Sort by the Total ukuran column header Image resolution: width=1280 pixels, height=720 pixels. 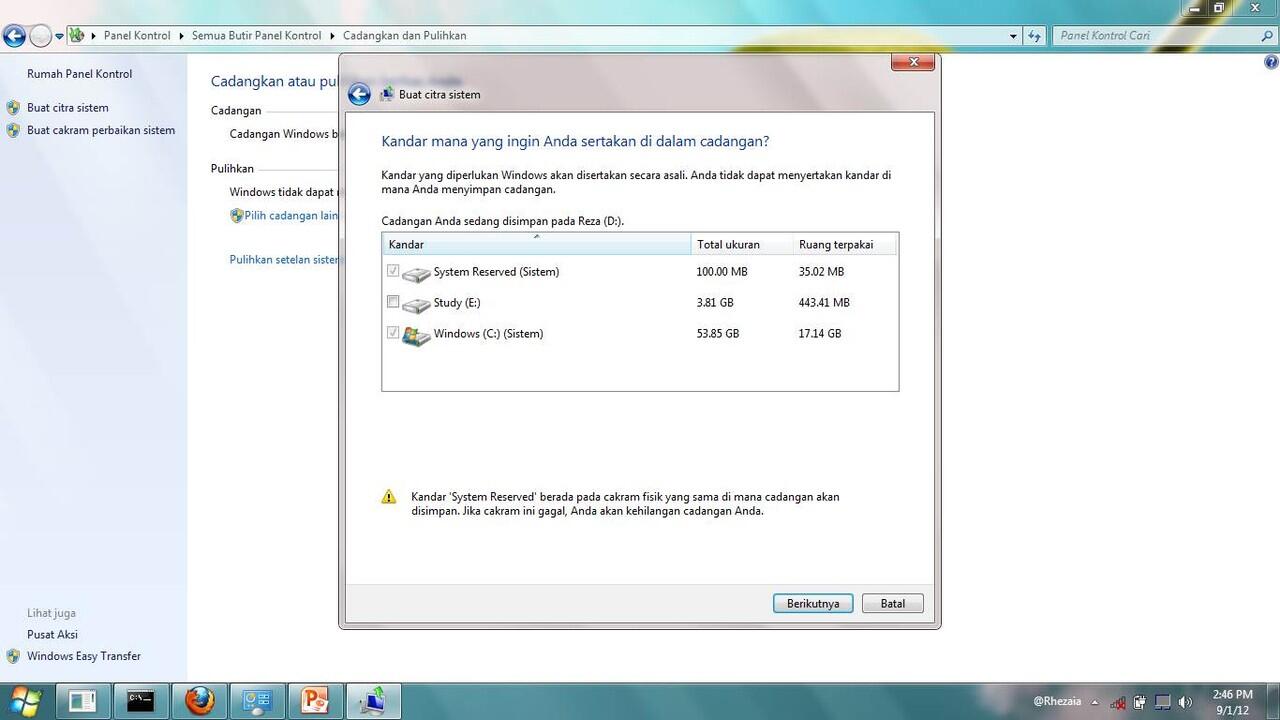point(741,244)
